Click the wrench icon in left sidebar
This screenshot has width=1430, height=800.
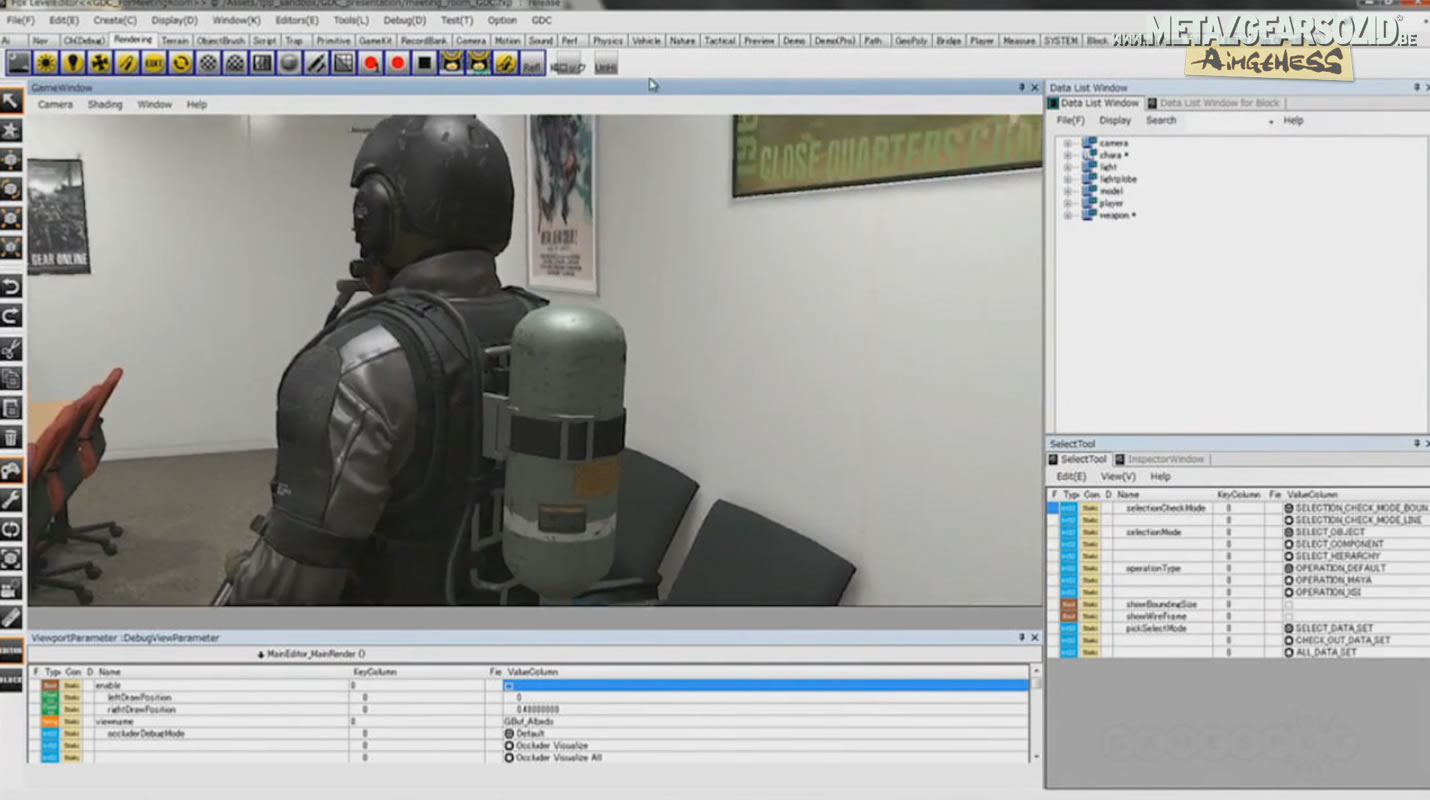(11, 499)
